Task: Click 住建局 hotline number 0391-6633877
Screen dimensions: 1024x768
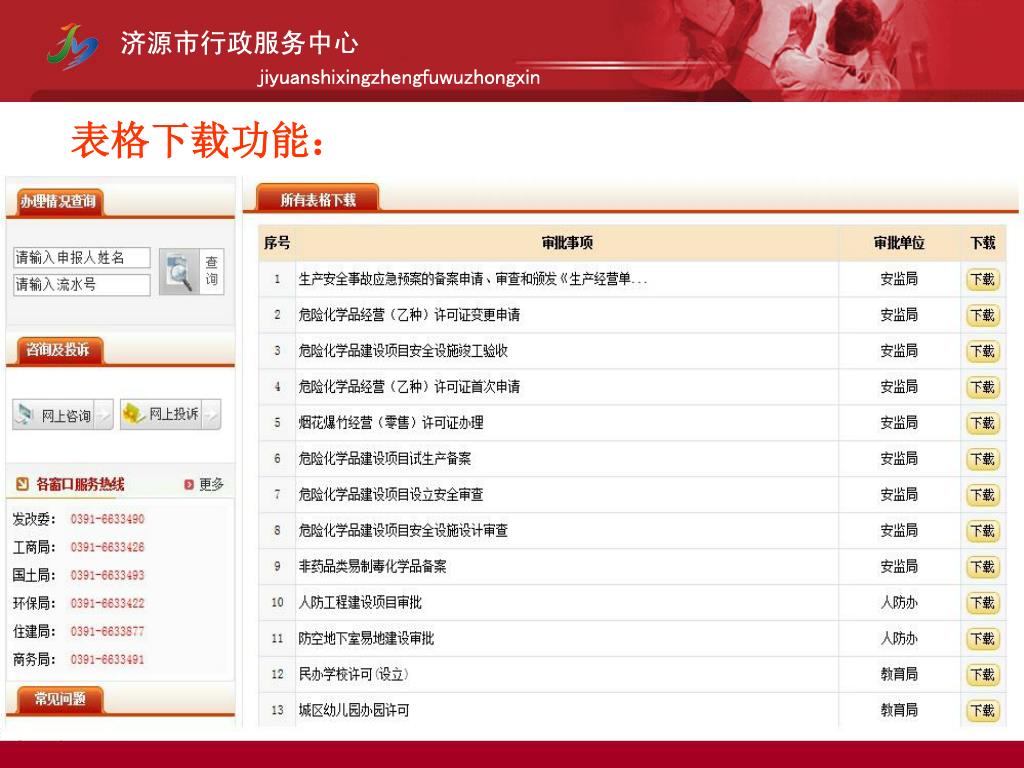Action: 107,632
